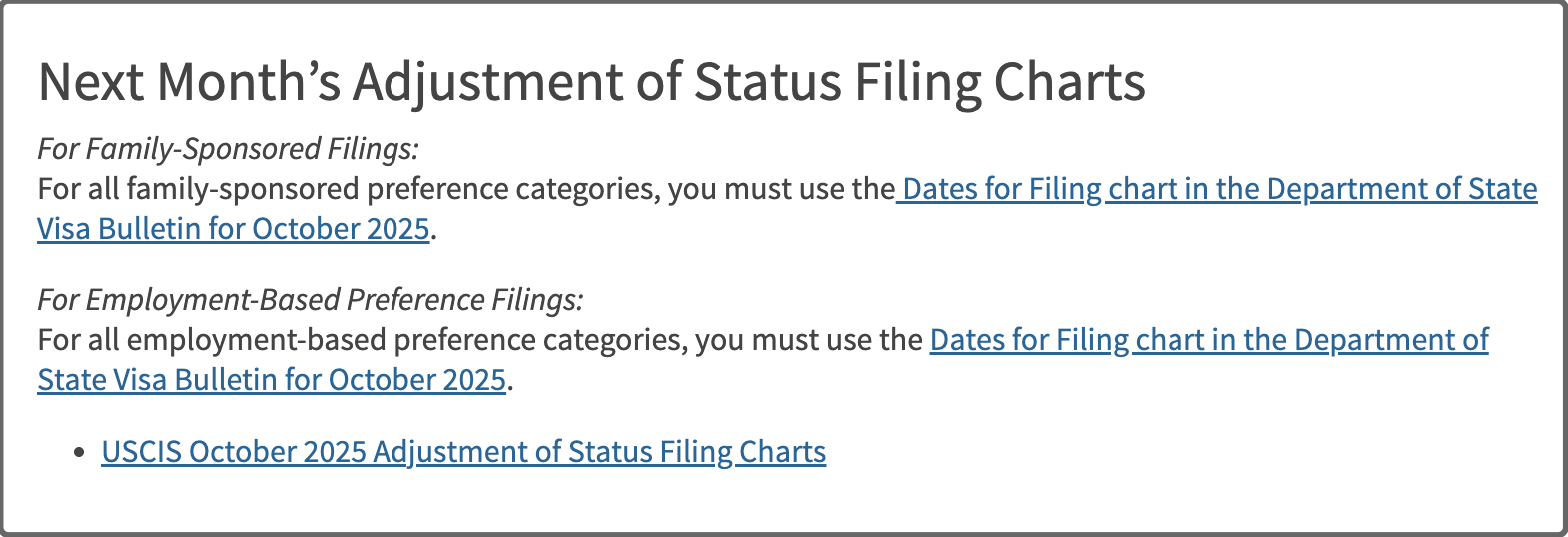Image resolution: width=1568 pixels, height=537 pixels.
Task: Open USCIS October 2025 Adjustment of Status Filing Charts
Action: click(463, 452)
